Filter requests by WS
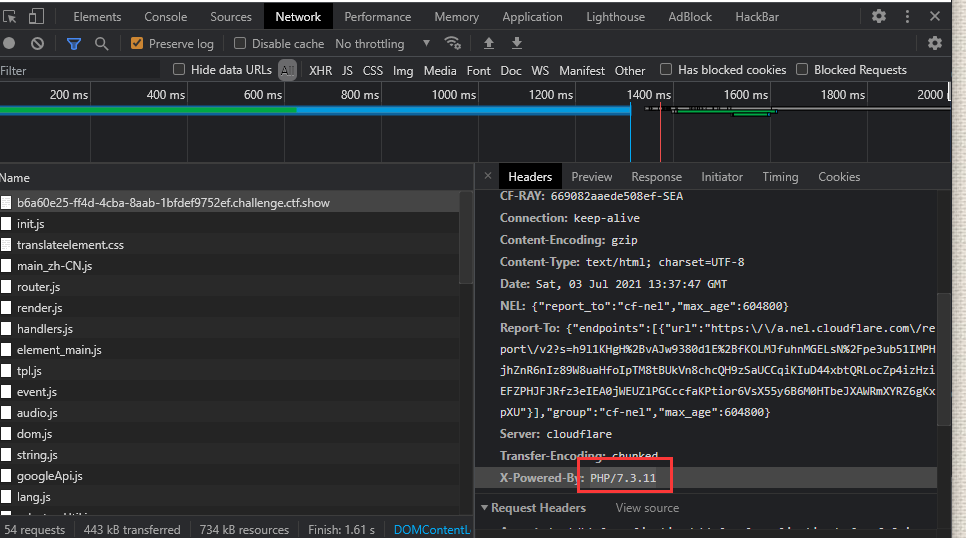This screenshot has height=538, width=966. 540,70
